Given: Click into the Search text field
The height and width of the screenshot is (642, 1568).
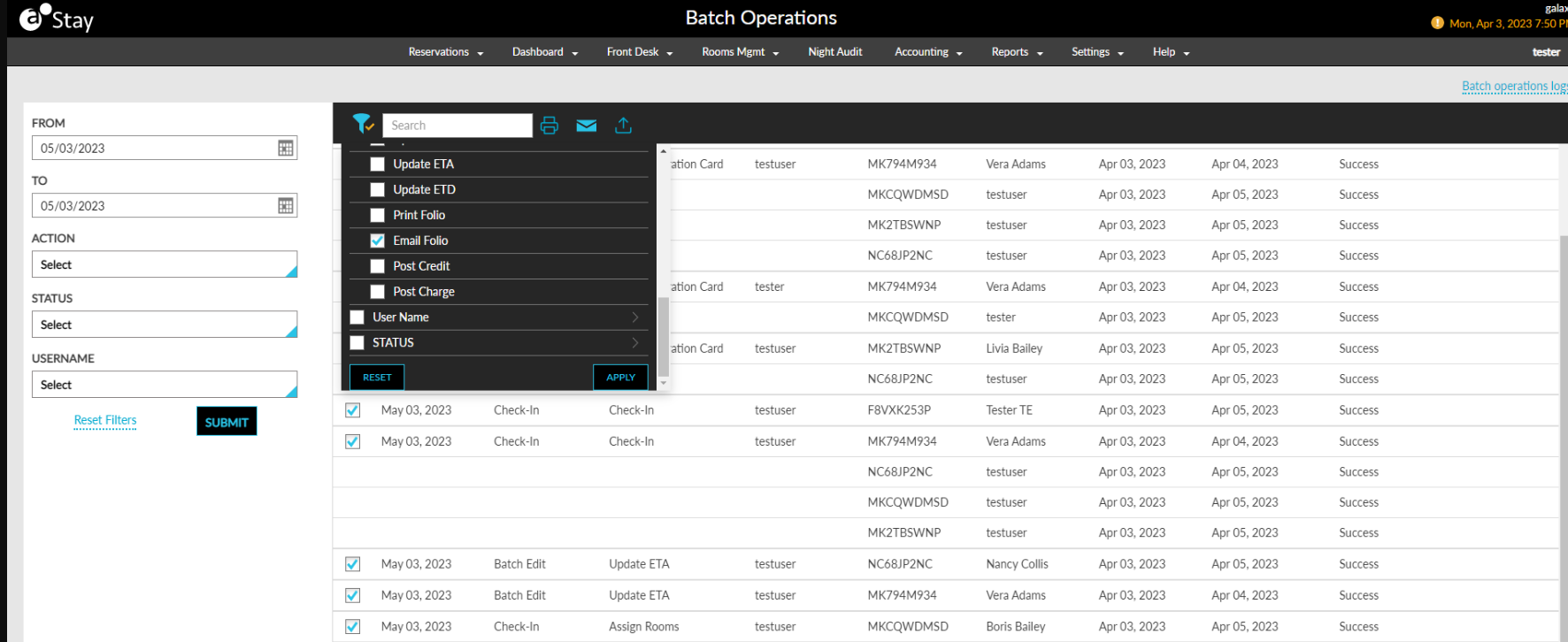Looking at the screenshot, I should coord(457,126).
